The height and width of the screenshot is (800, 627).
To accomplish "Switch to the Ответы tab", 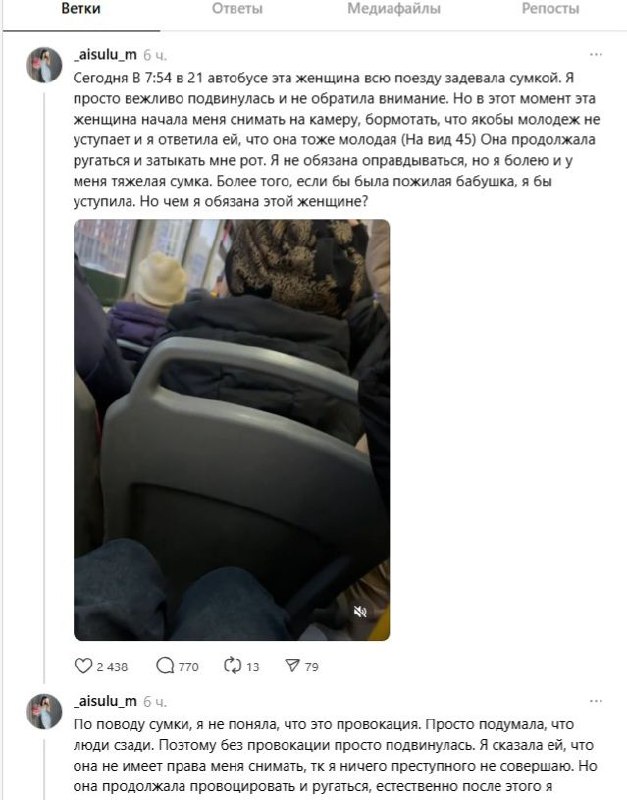I will pos(237,9).
